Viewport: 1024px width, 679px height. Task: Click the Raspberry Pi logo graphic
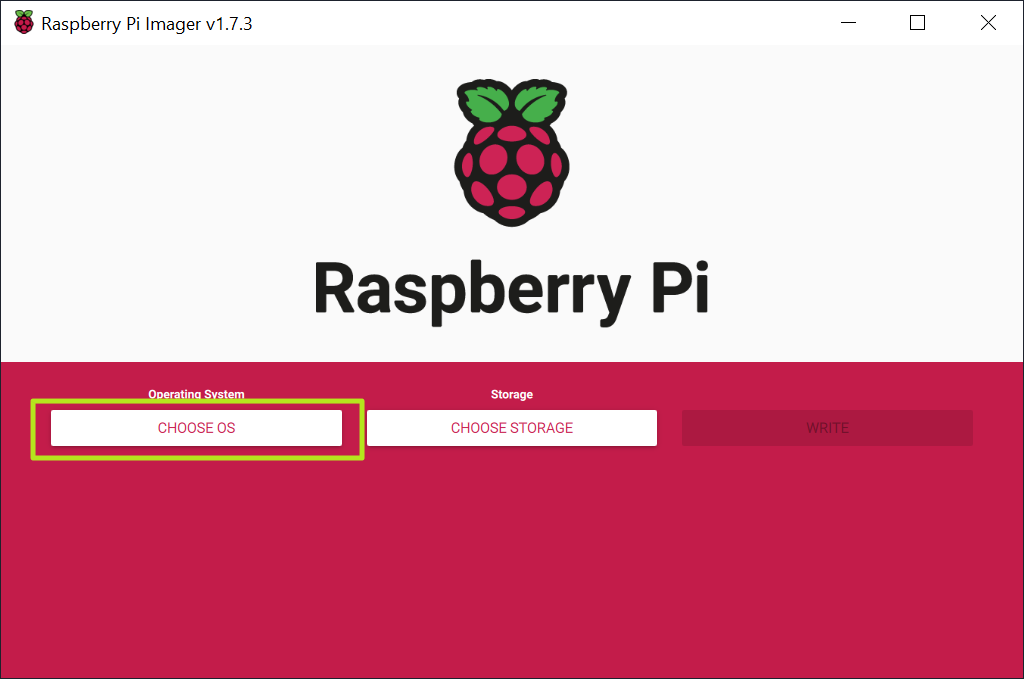click(x=511, y=150)
